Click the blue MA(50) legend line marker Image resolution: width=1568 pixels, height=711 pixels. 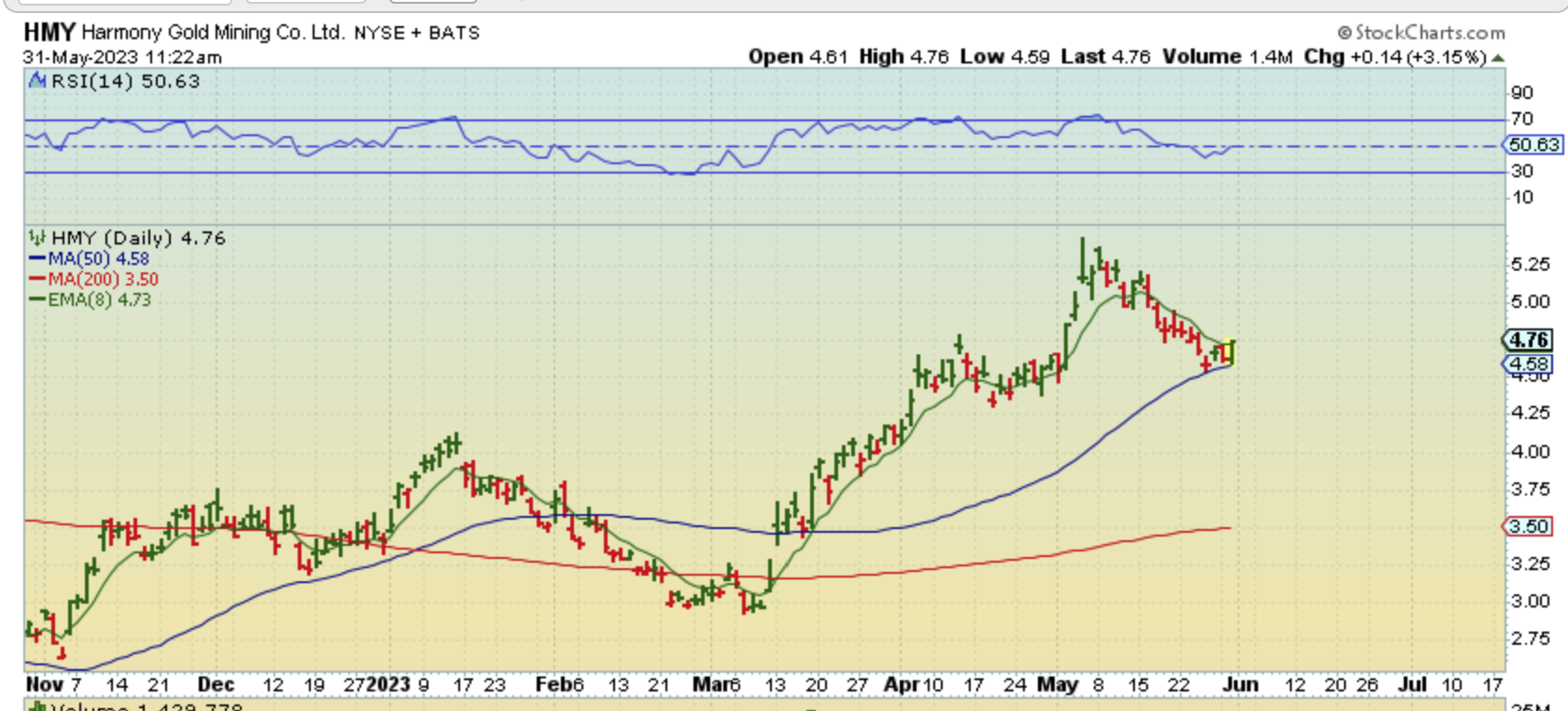click(38, 258)
